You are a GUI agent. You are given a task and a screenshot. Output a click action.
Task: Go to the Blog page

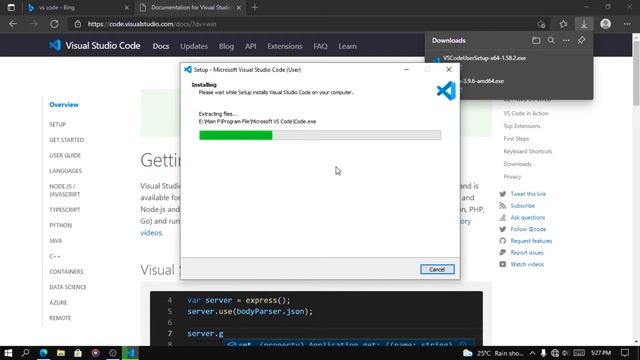pyautogui.click(x=226, y=46)
